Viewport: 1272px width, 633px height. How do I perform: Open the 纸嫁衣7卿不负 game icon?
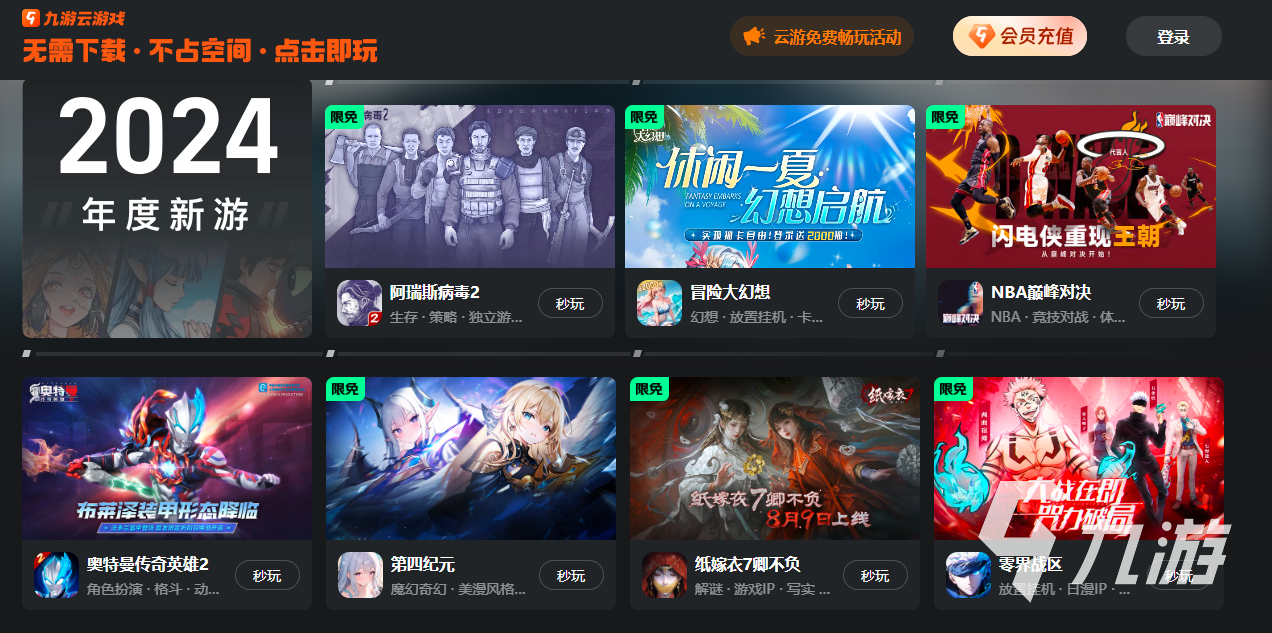pos(664,575)
